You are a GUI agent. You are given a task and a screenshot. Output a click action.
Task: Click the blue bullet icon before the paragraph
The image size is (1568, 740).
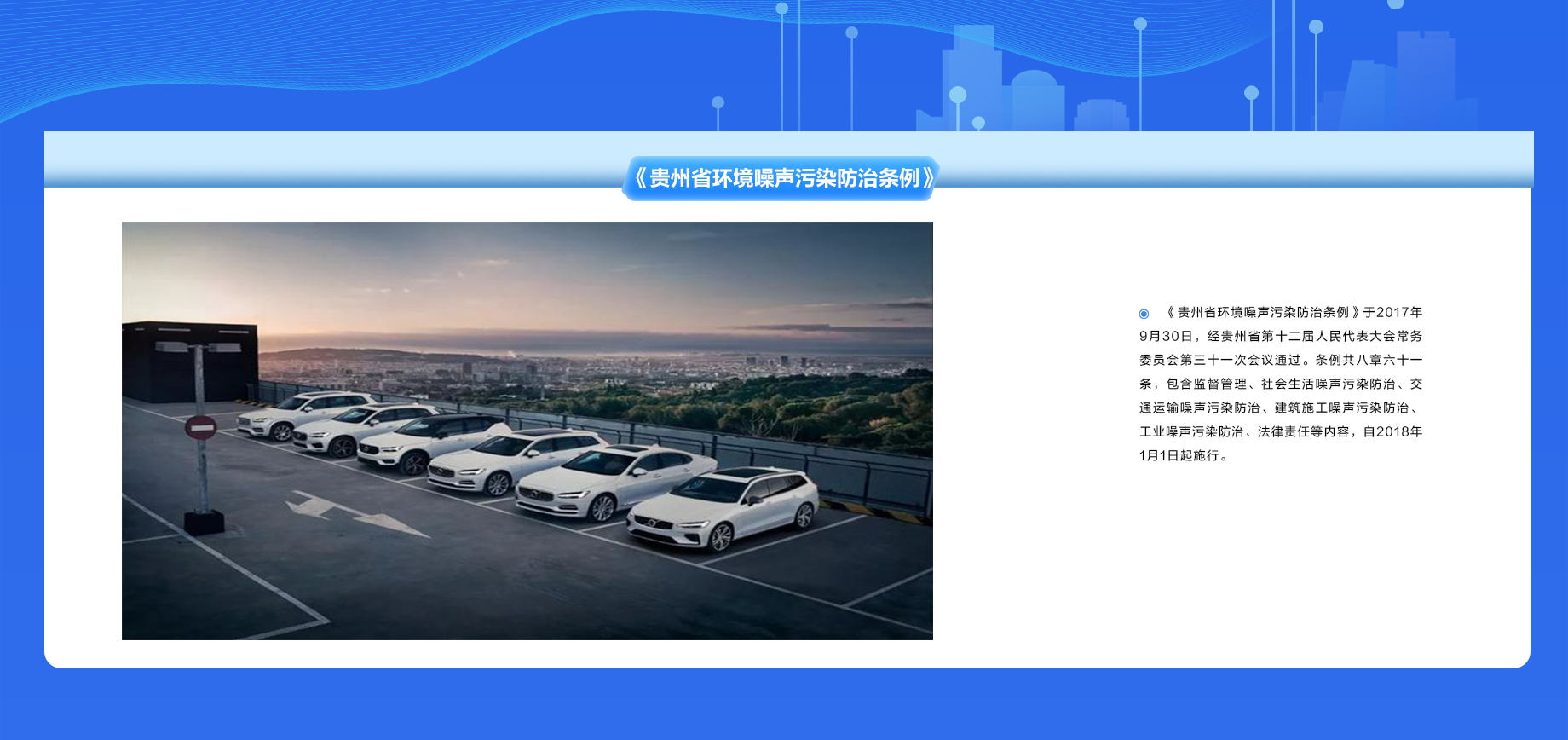1144,314
